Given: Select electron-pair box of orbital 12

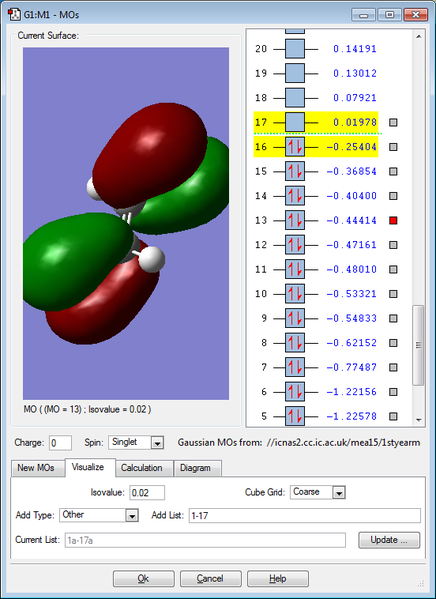Looking at the screenshot, I should tap(295, 244).
